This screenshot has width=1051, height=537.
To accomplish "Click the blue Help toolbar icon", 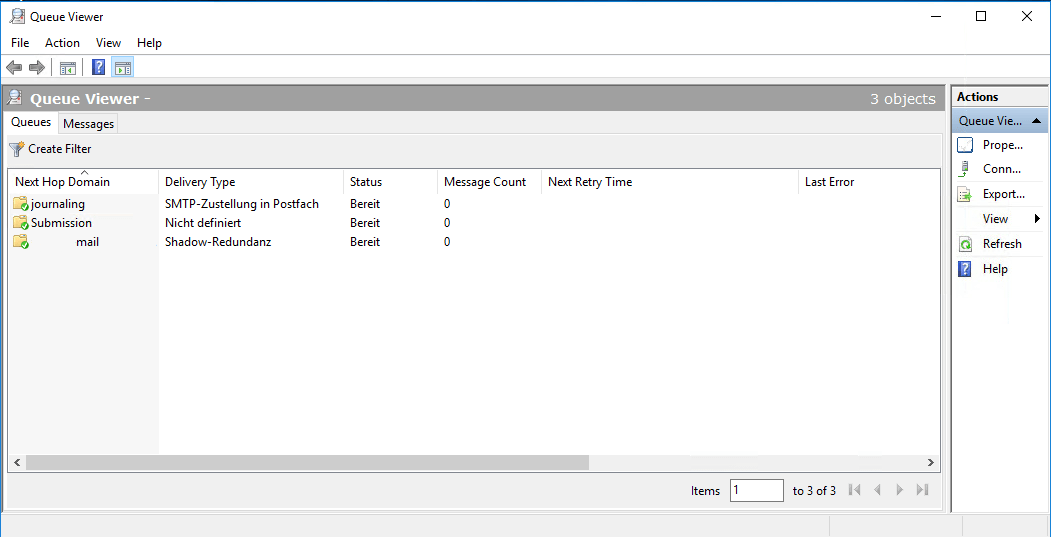I will tap(99, 68).
